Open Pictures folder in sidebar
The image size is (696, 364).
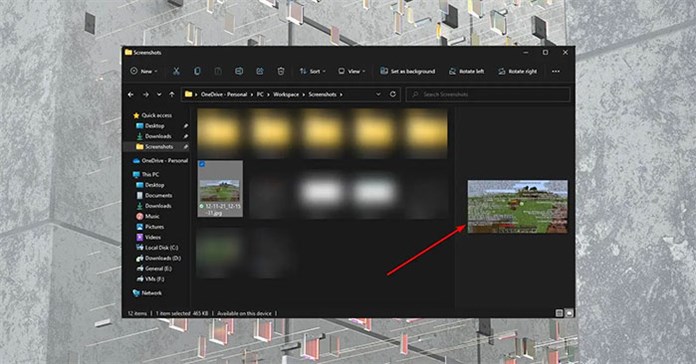pos(154,227)
